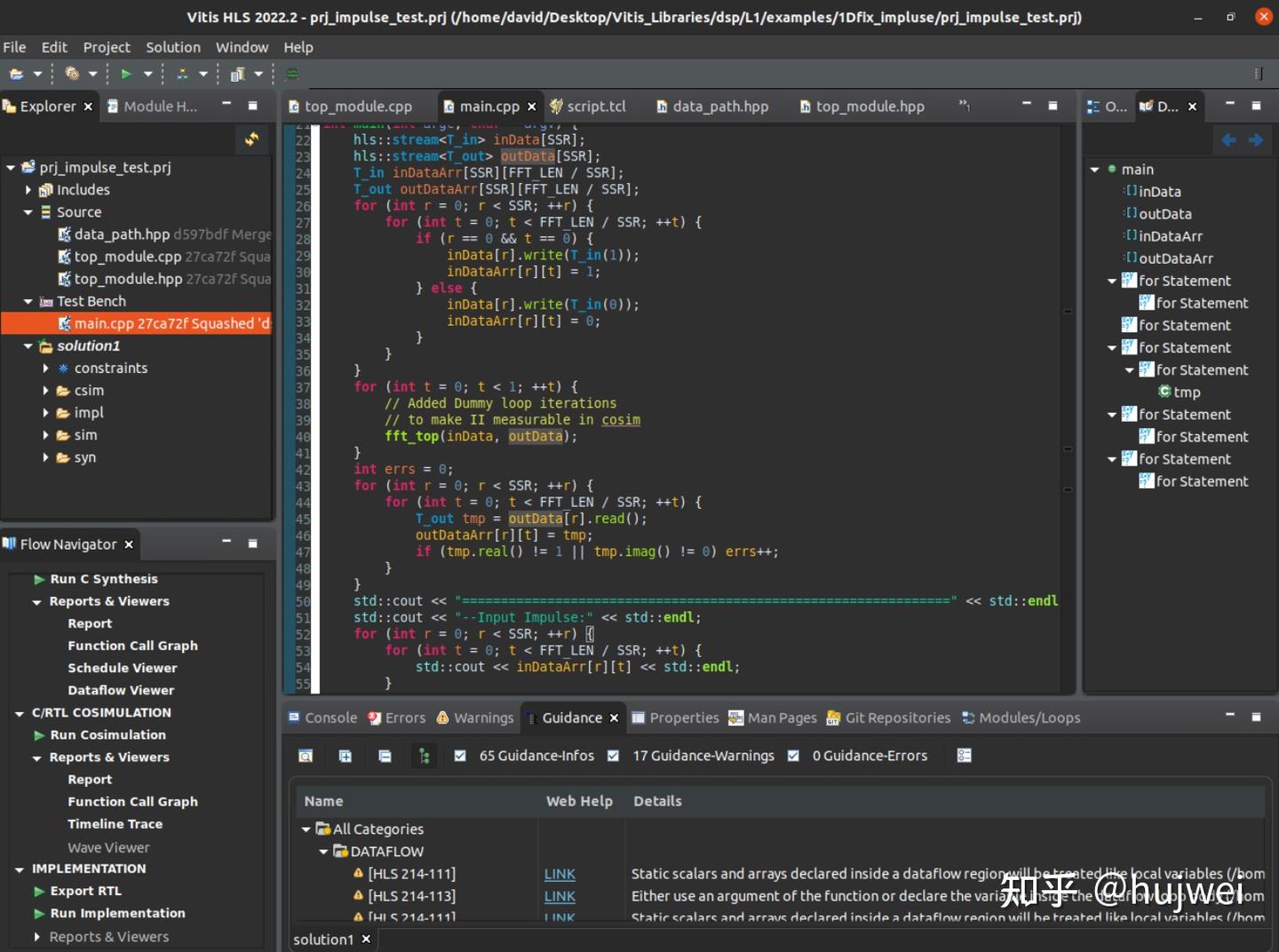Screen dimensions: 1279x952
Task: Click the project settings gear toolbar icon
Action: pyautogui.click(x=72, y=75)
